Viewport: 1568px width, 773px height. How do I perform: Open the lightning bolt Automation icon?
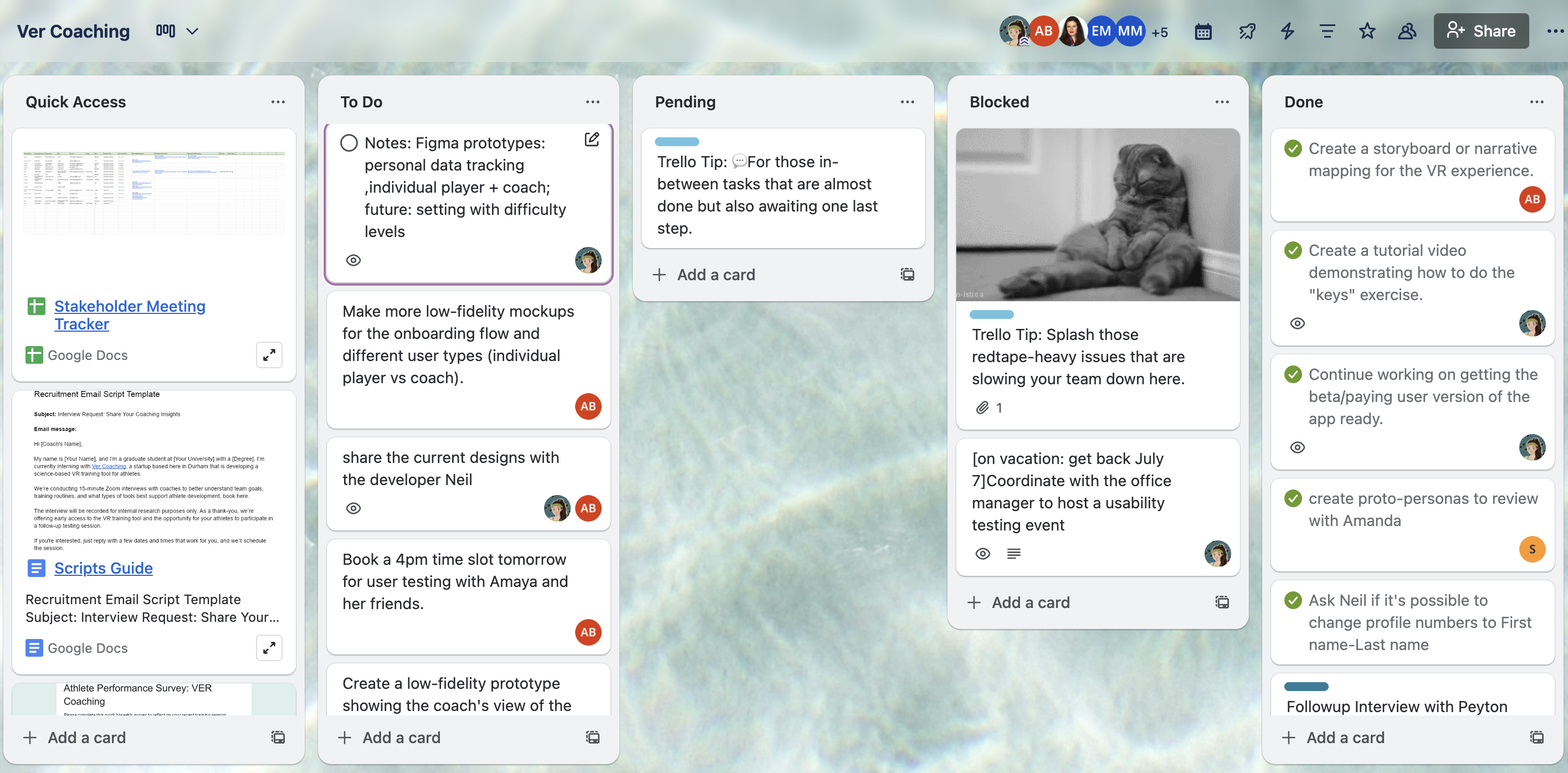tap(1287, 31)
